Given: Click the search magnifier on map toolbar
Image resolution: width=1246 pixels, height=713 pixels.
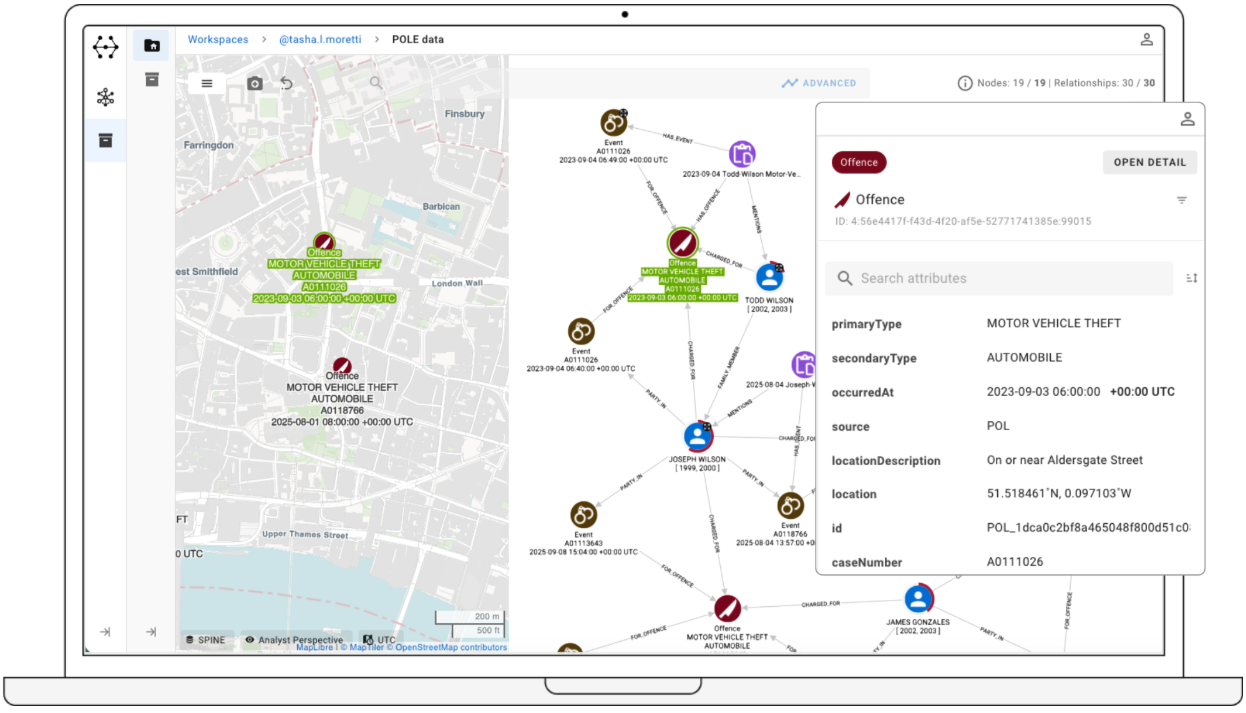Looking at the screenshot, I should [x=376, y=83].
